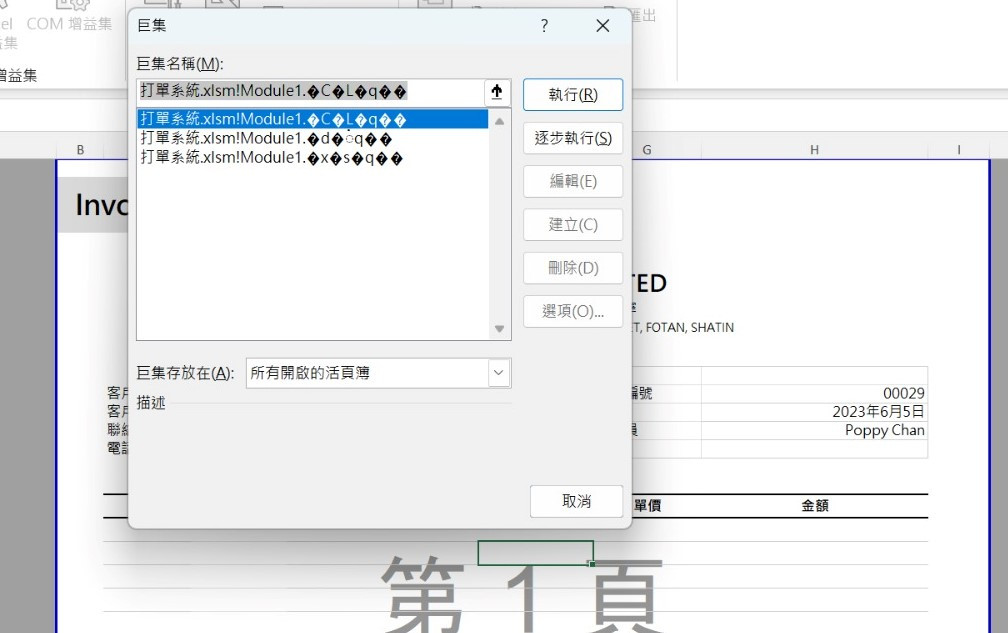Click the COM 增益集 ribbon button
This screenshot has width=1008, height=633.
(69, 17)
